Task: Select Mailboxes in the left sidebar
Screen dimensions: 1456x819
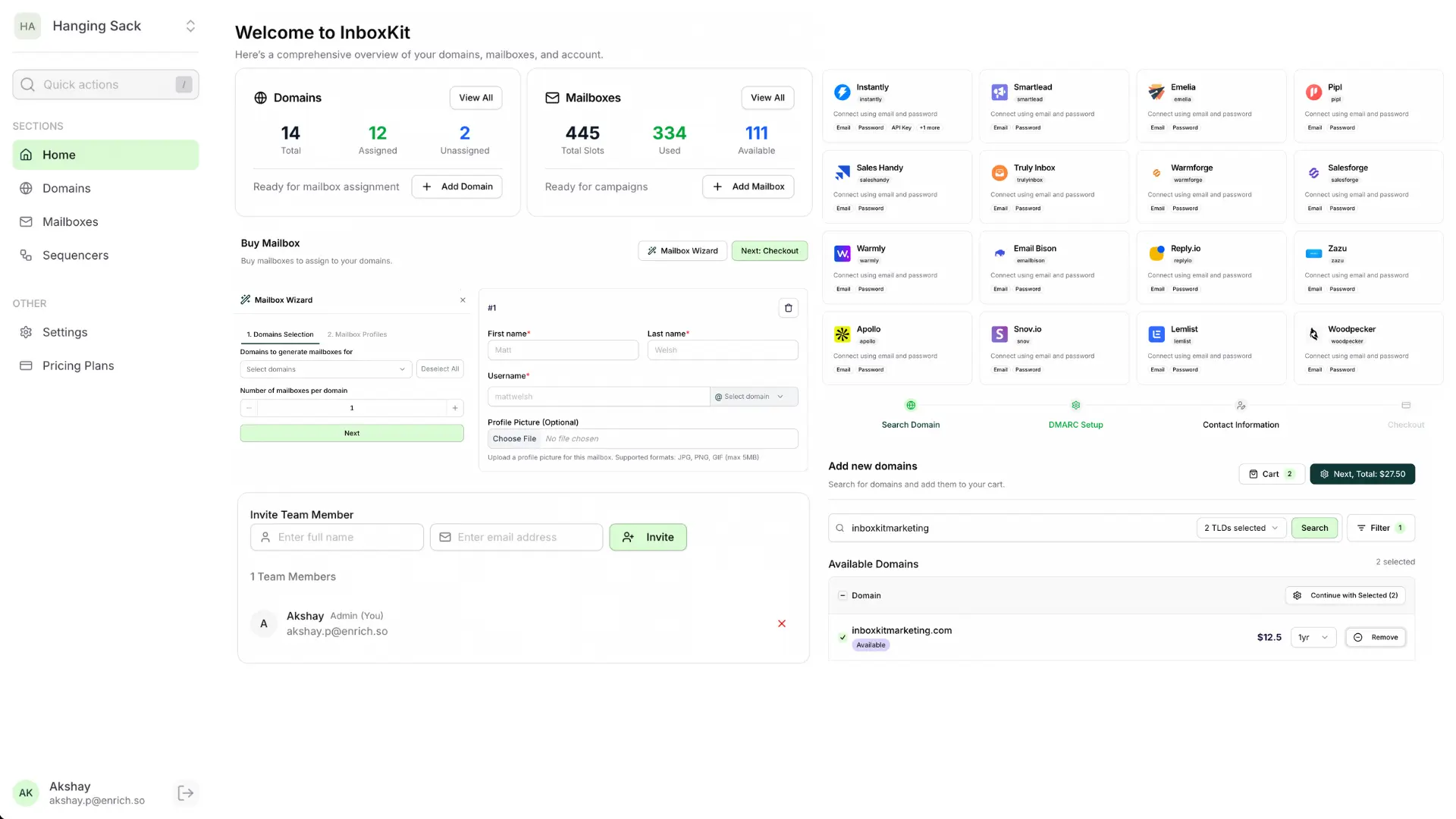Action: click(x=70, y=221)
